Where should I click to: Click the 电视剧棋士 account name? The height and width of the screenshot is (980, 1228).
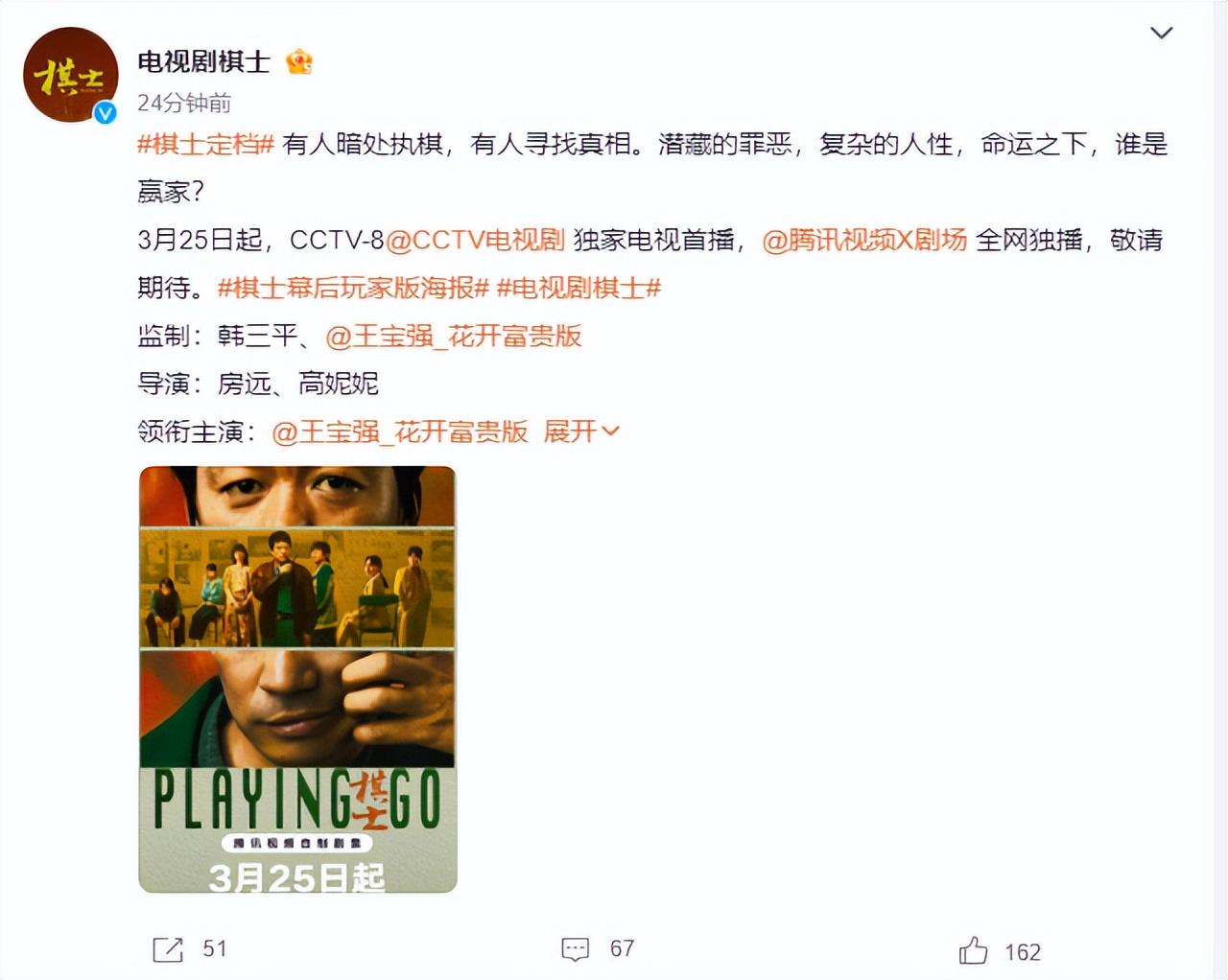tap(203, 61)
